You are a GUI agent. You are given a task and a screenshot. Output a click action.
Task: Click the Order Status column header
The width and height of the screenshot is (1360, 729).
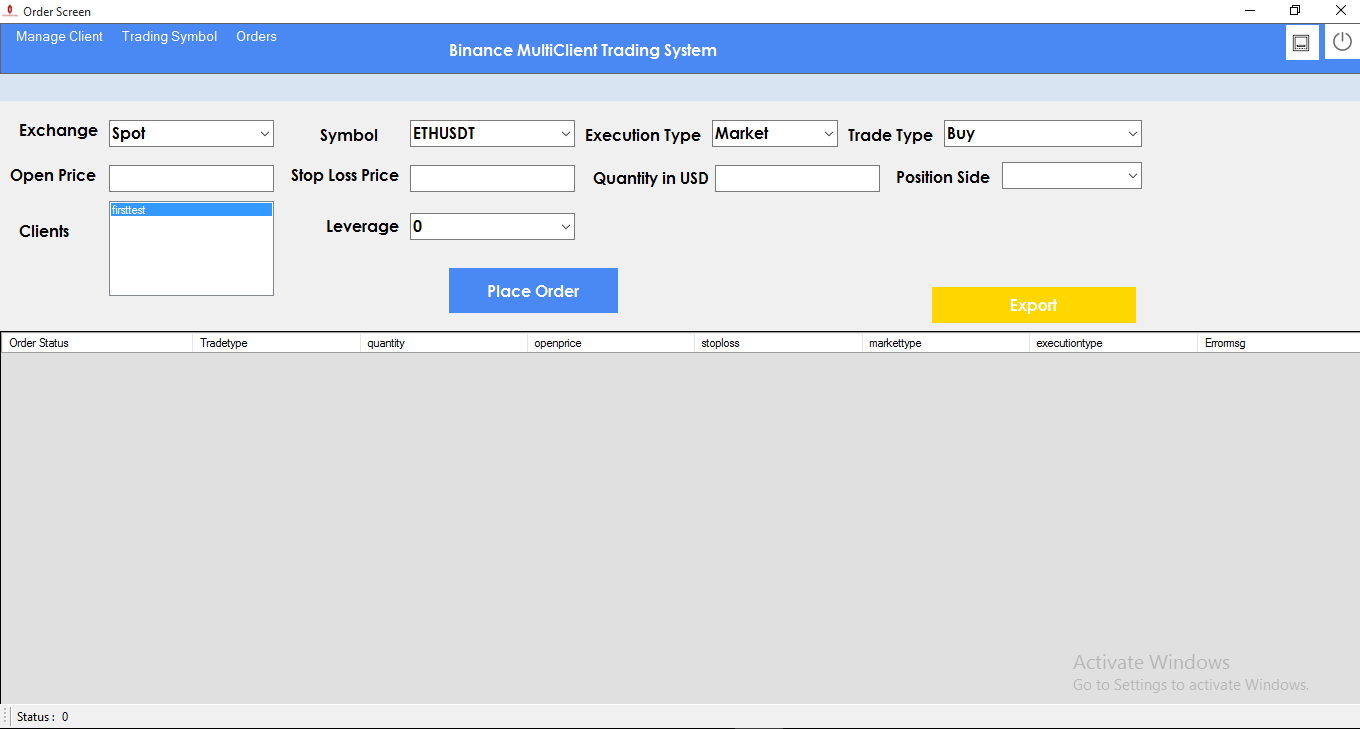pos(97,343)
